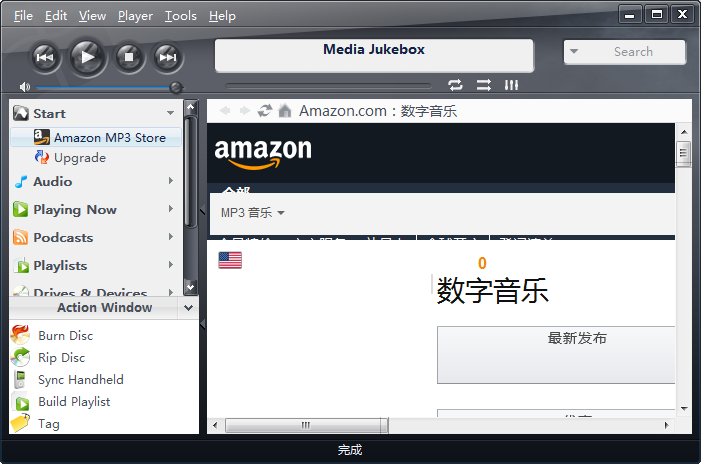Image resolution: width=701 pixels, height=464 pixels.
Task: Toggle repeat mode icon
Action: (x=455, y=85)
